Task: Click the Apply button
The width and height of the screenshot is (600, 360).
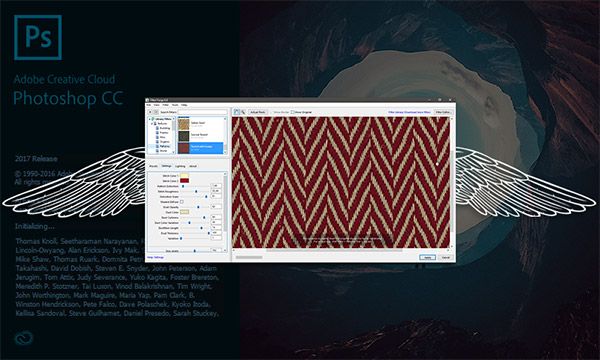Action: pyautogui.click(x=427, y=257)
